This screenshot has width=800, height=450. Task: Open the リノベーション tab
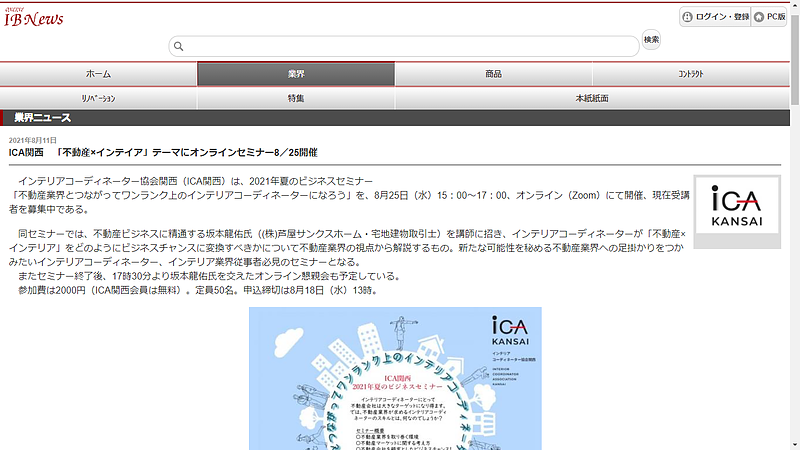[x=99, y=98]
